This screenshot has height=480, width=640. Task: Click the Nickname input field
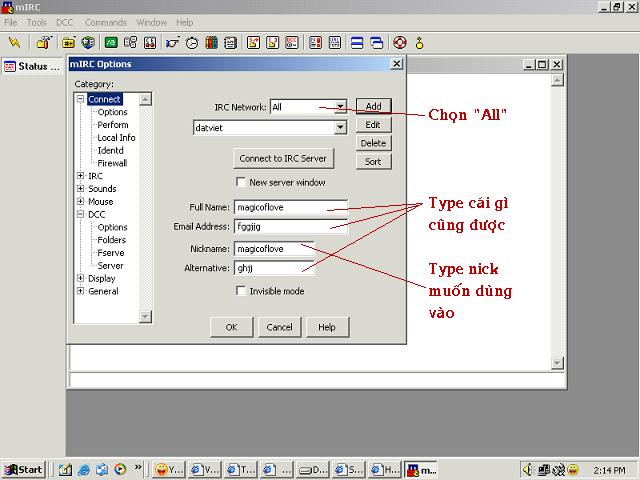274,249
